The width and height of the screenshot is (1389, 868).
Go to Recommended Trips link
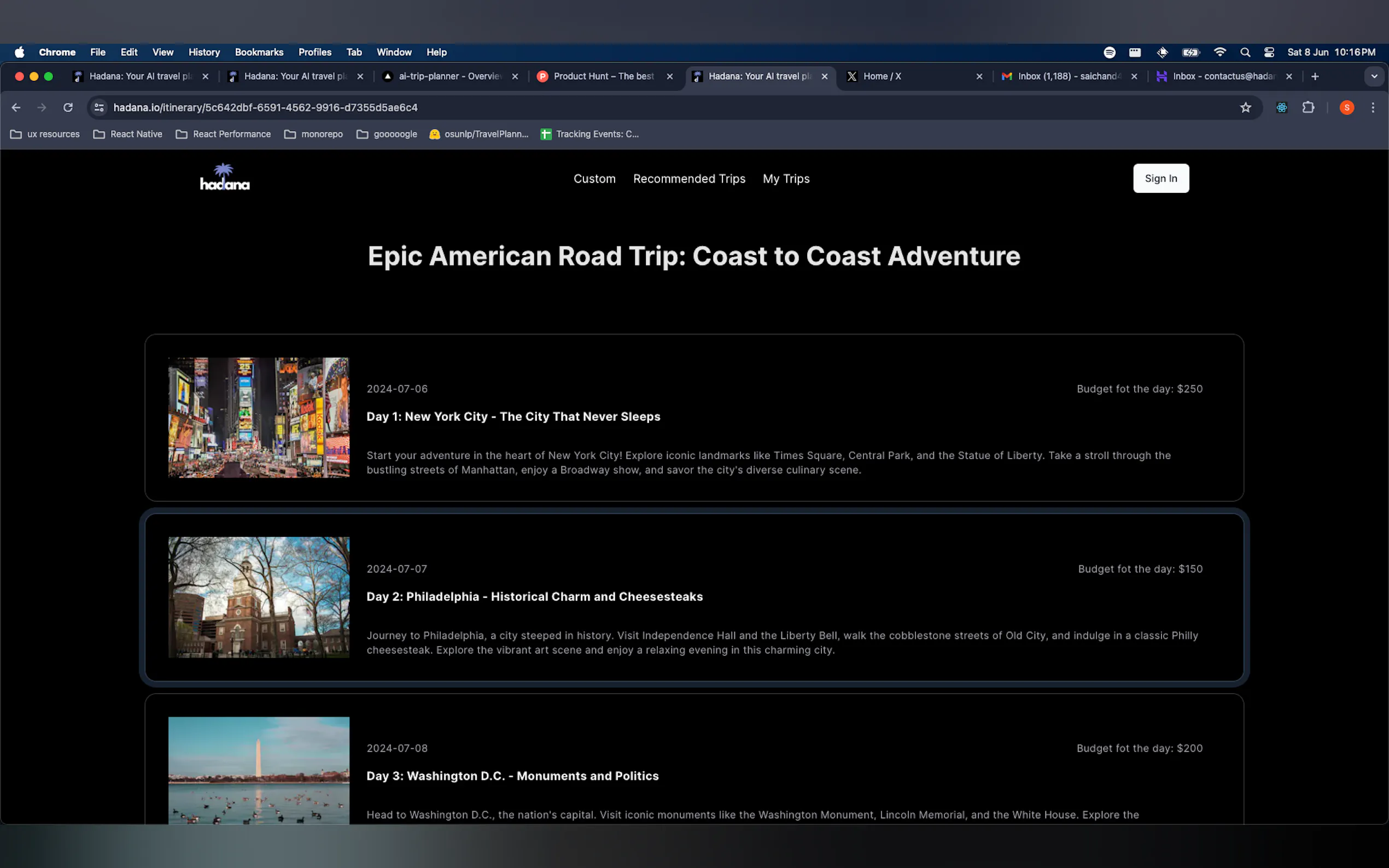[689, 179]
